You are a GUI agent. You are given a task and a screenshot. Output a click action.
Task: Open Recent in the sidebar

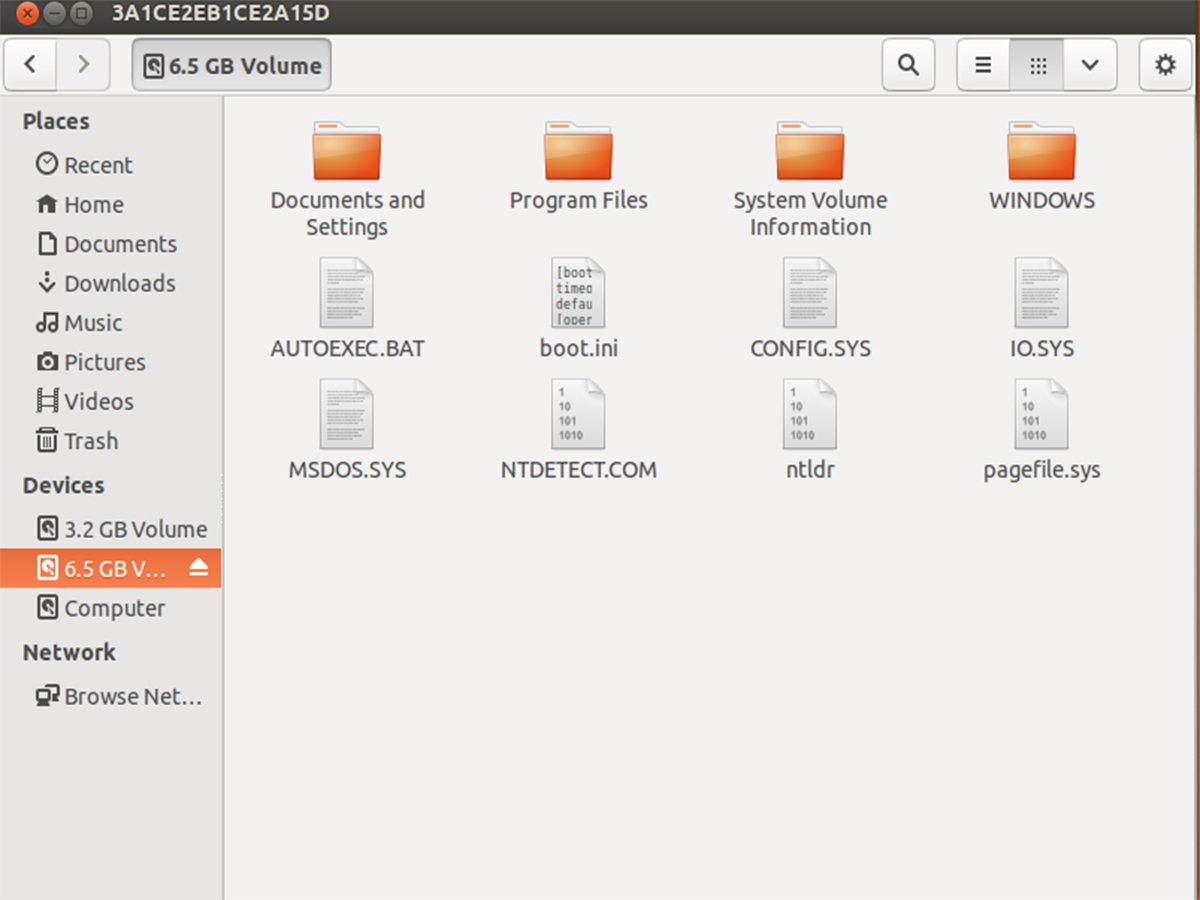pyautogui.click(x=111, y=165)
